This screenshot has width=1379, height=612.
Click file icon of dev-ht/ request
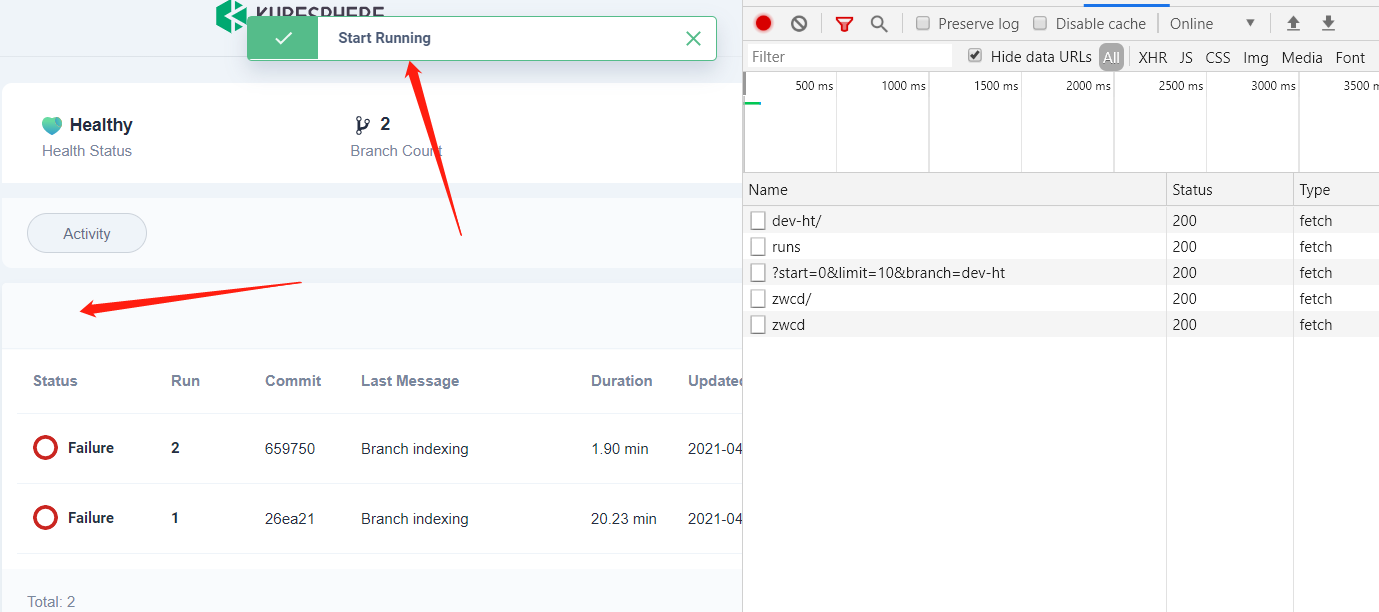tap(758, 220)
